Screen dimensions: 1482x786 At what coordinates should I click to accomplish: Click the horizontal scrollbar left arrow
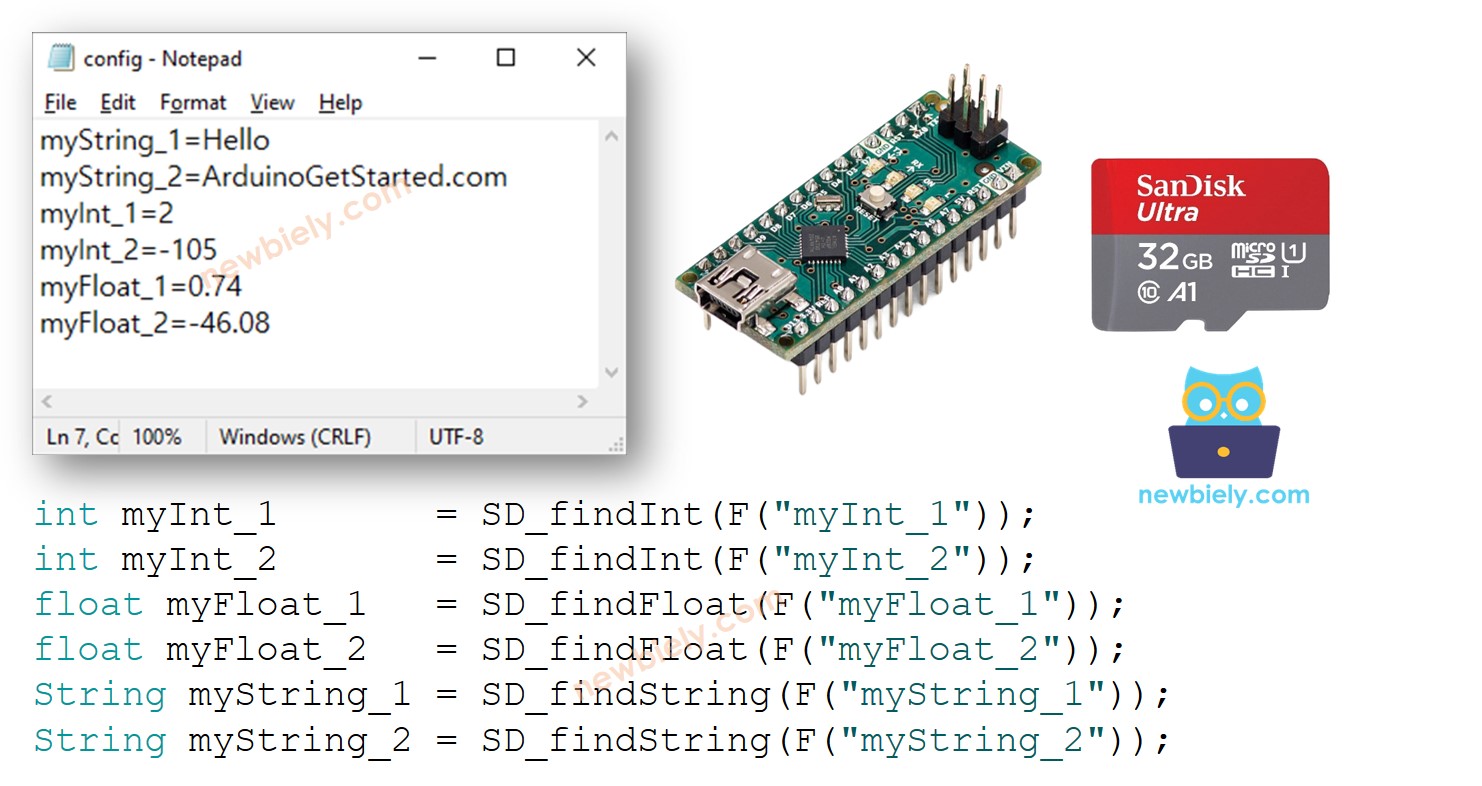46,401
